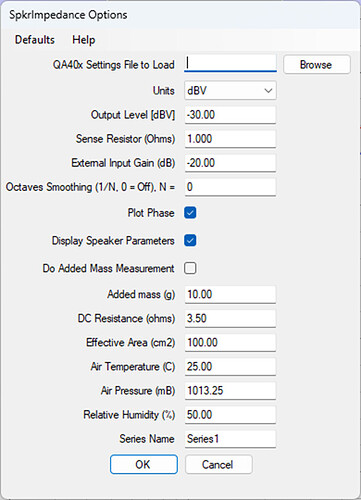Enable Do Added Mass Measurement
361x500 pixels.
tap(190, 268)
